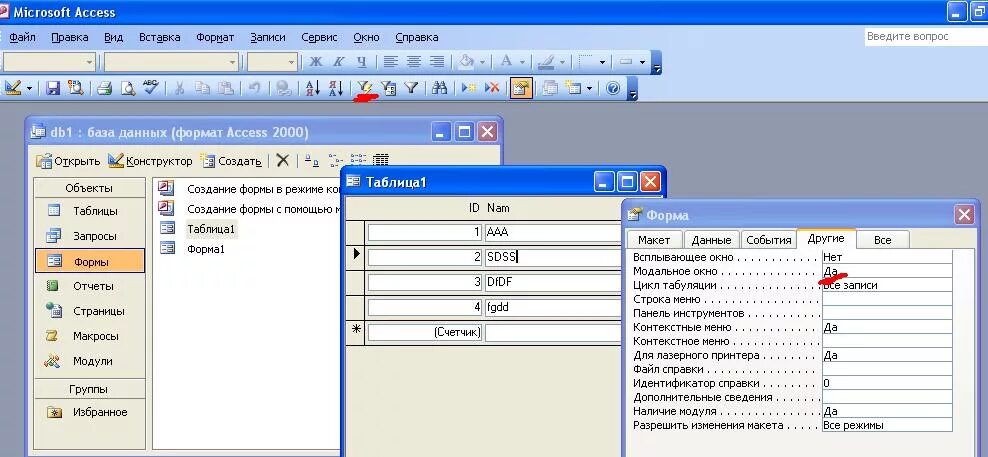Switch db1 window to large icons view
Viewport: 988px width, 457px height.
(x=312, y=161)
